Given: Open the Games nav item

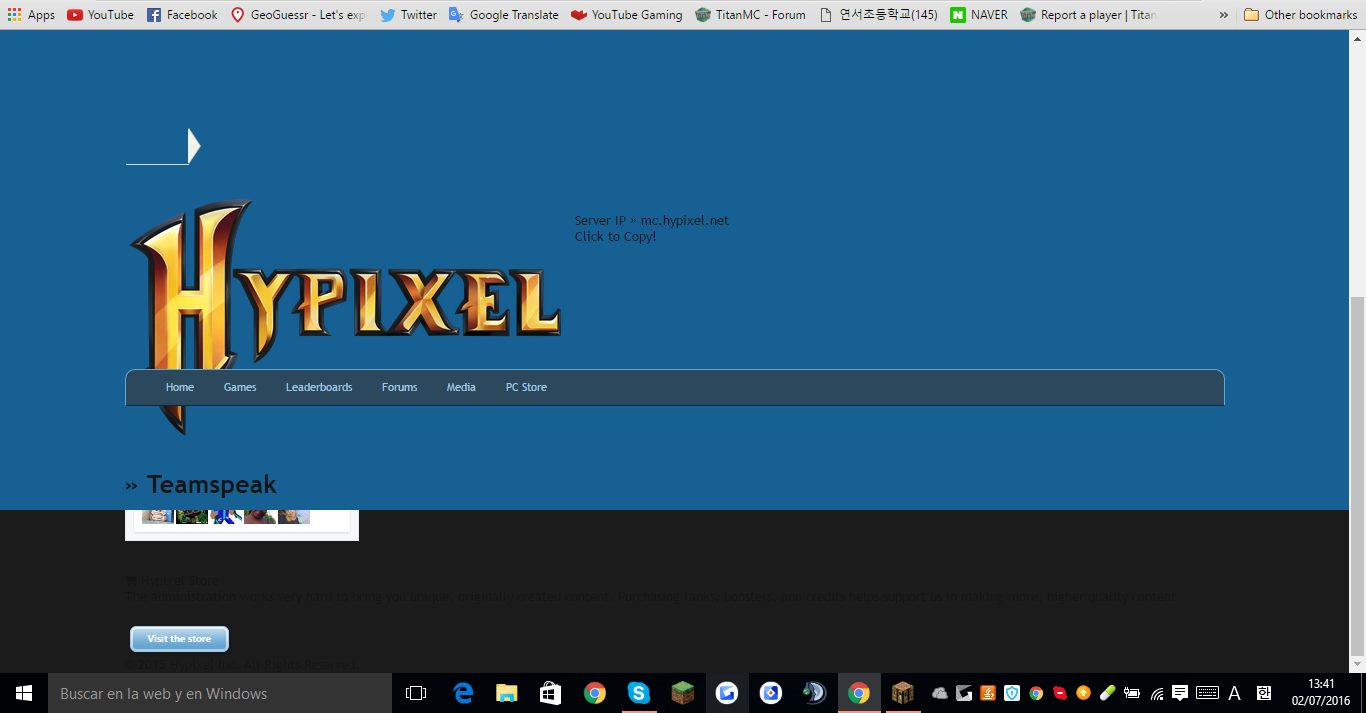Looking at the screenshot, I should coord(240,387).
